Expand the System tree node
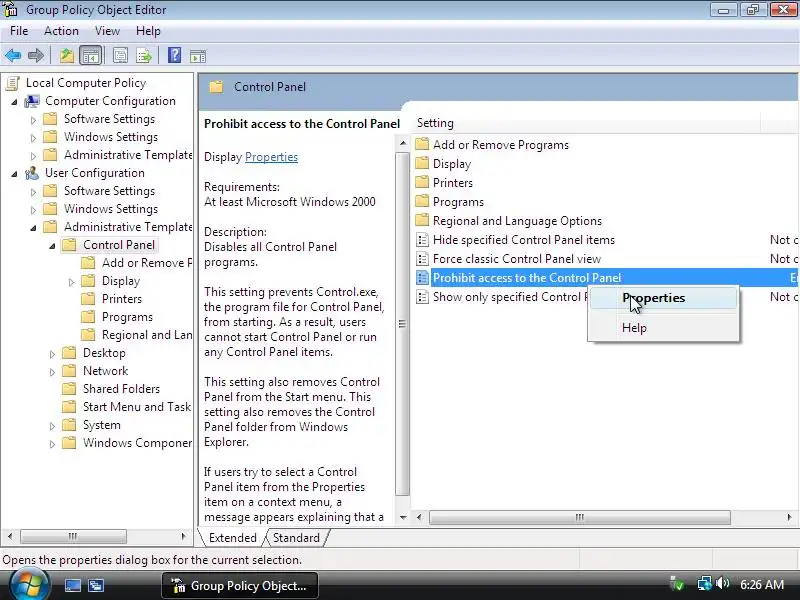800x600 pixels. pos(52,426)
